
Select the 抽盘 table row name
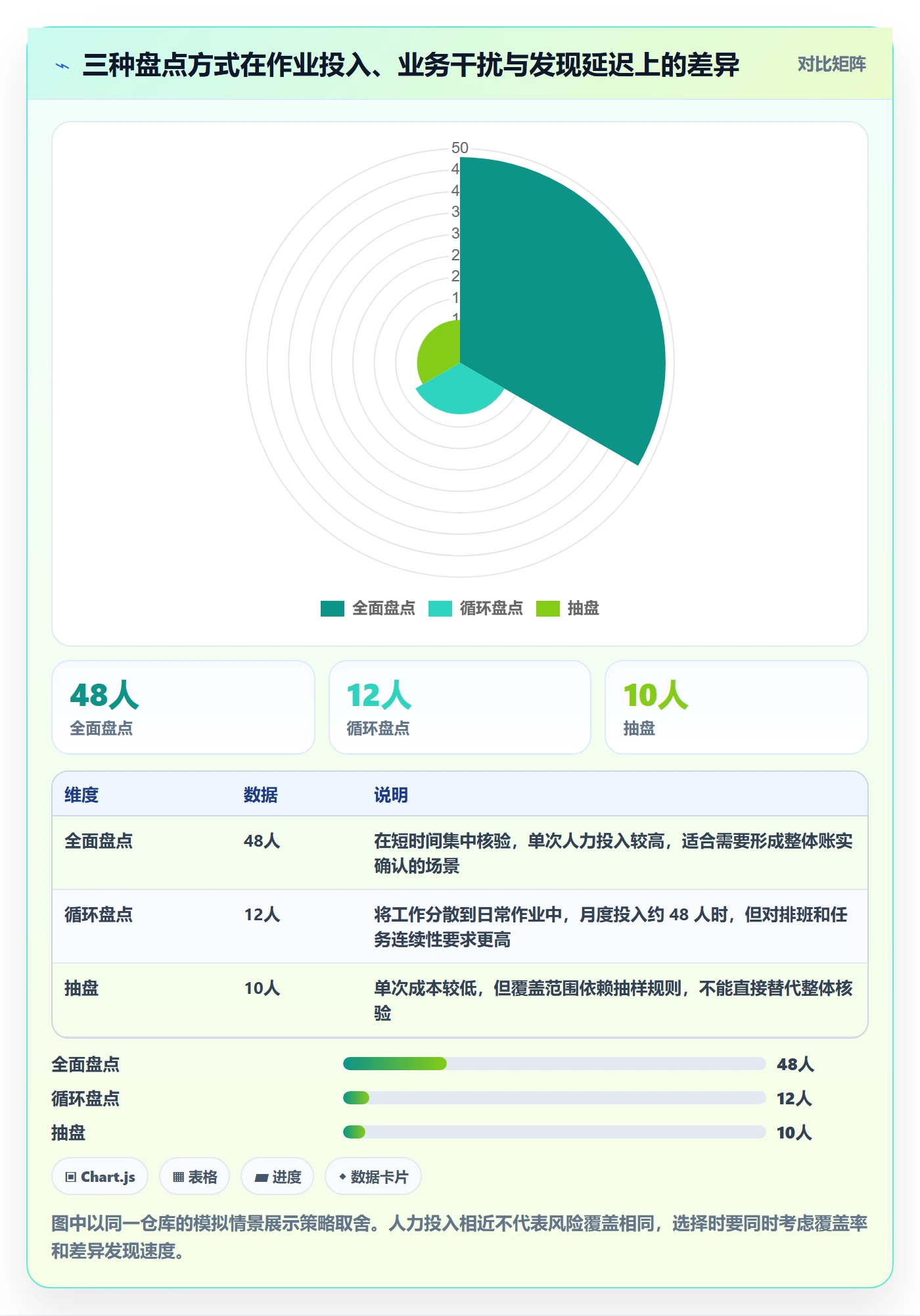[x=81, y=988]
